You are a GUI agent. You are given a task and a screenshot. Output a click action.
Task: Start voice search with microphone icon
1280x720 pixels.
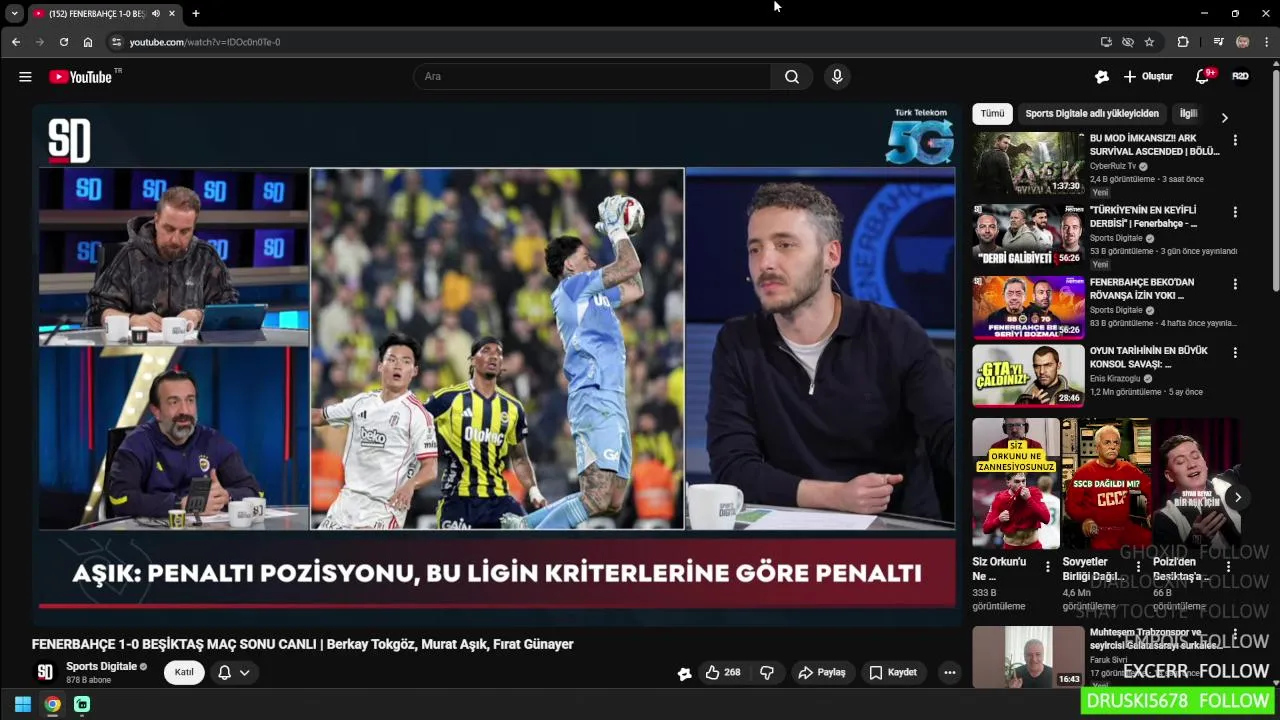(837, 77)
